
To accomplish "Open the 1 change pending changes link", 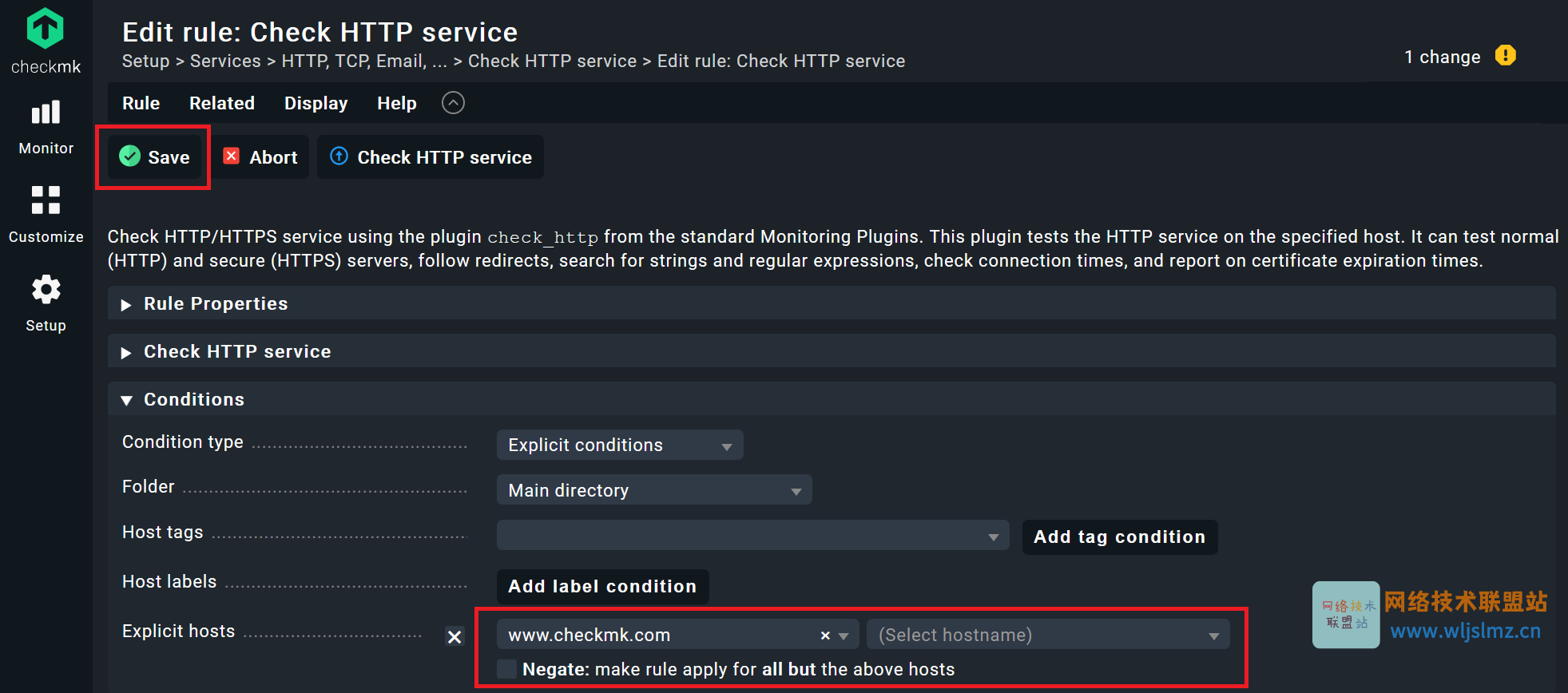I will (x=1442, y=57).
